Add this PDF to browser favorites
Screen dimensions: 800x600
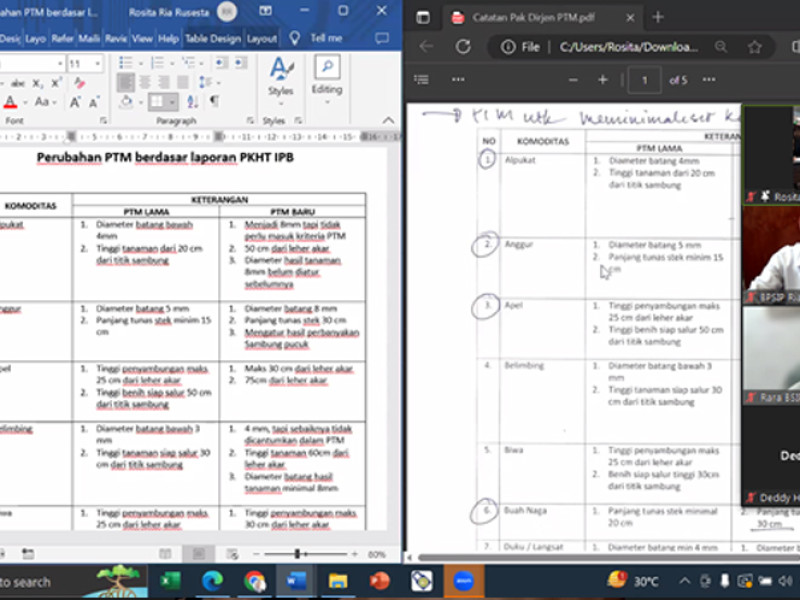pyautogui.click(x=755, y=47)
